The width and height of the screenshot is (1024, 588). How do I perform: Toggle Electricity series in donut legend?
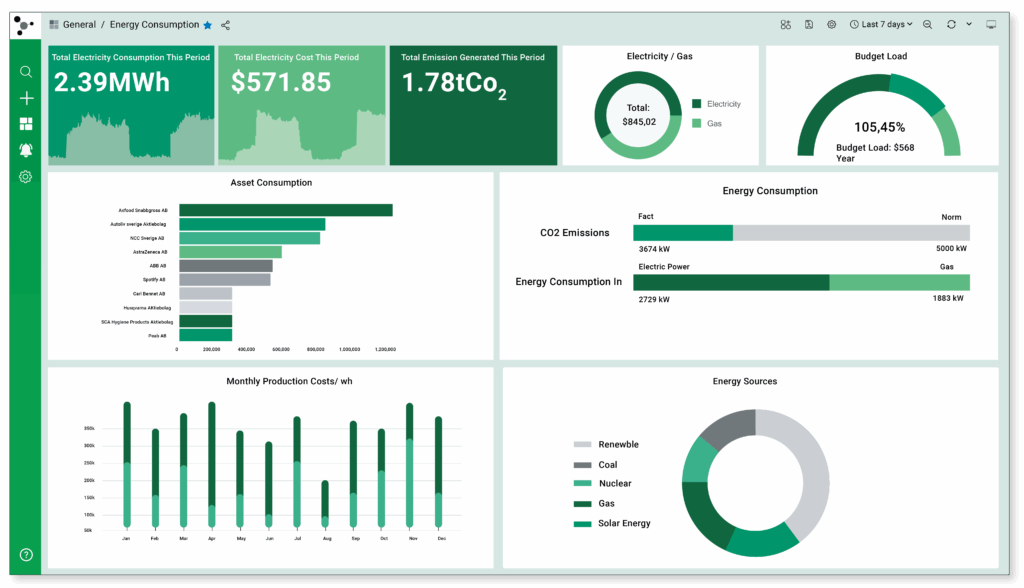tap(722, 104)
